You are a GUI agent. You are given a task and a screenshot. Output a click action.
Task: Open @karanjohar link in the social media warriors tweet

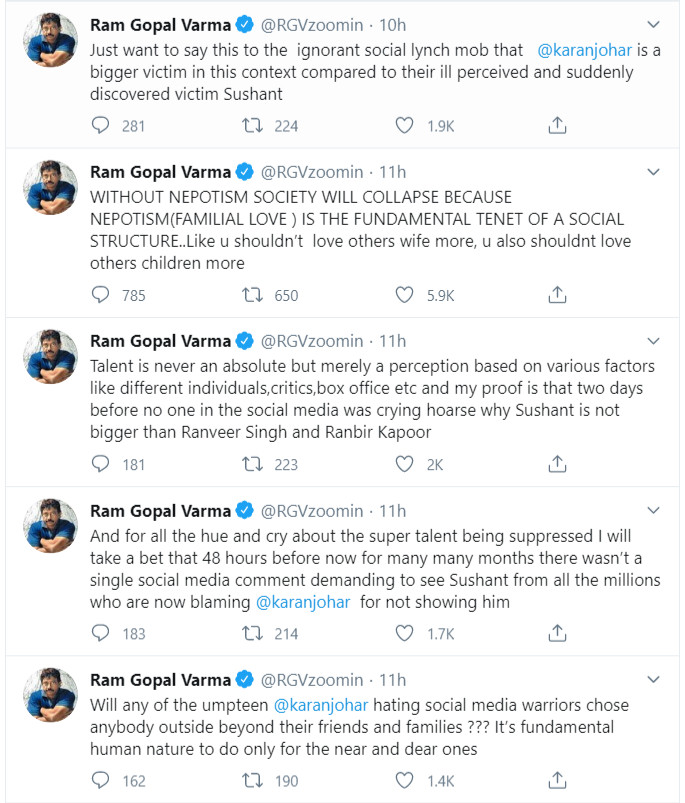click(321, 705)
